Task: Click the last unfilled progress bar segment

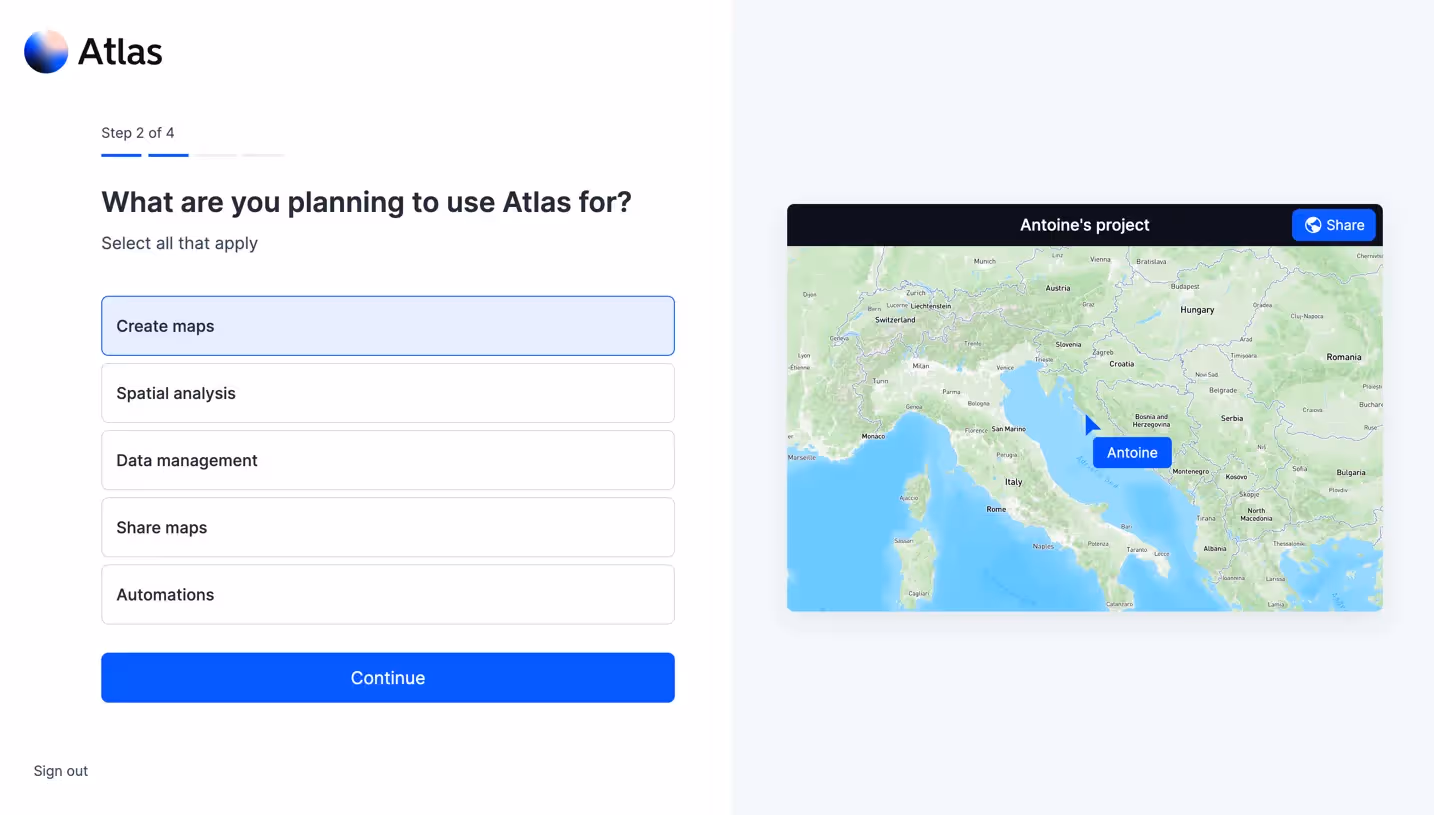Action: coord(263,156)
